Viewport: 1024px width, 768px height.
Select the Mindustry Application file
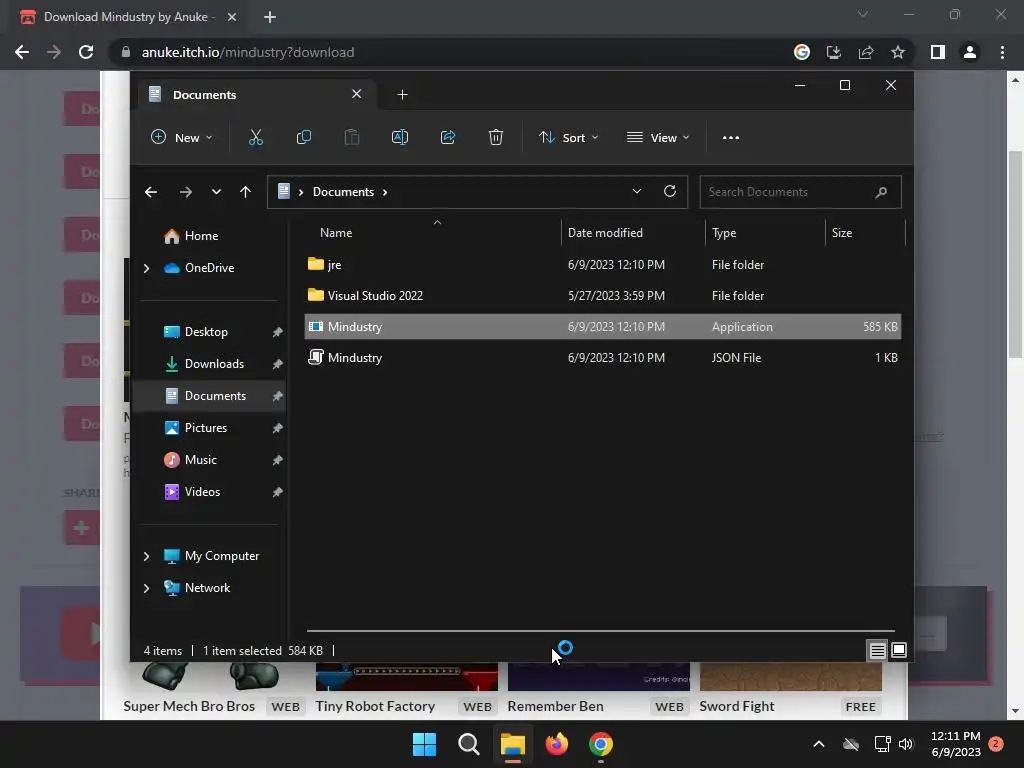pyautogui.click(x=603, y=327)
